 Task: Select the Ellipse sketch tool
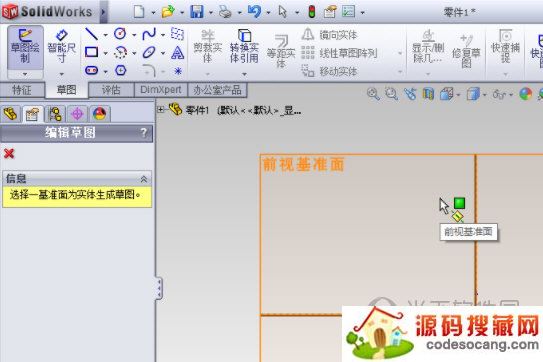click(149, 52)
